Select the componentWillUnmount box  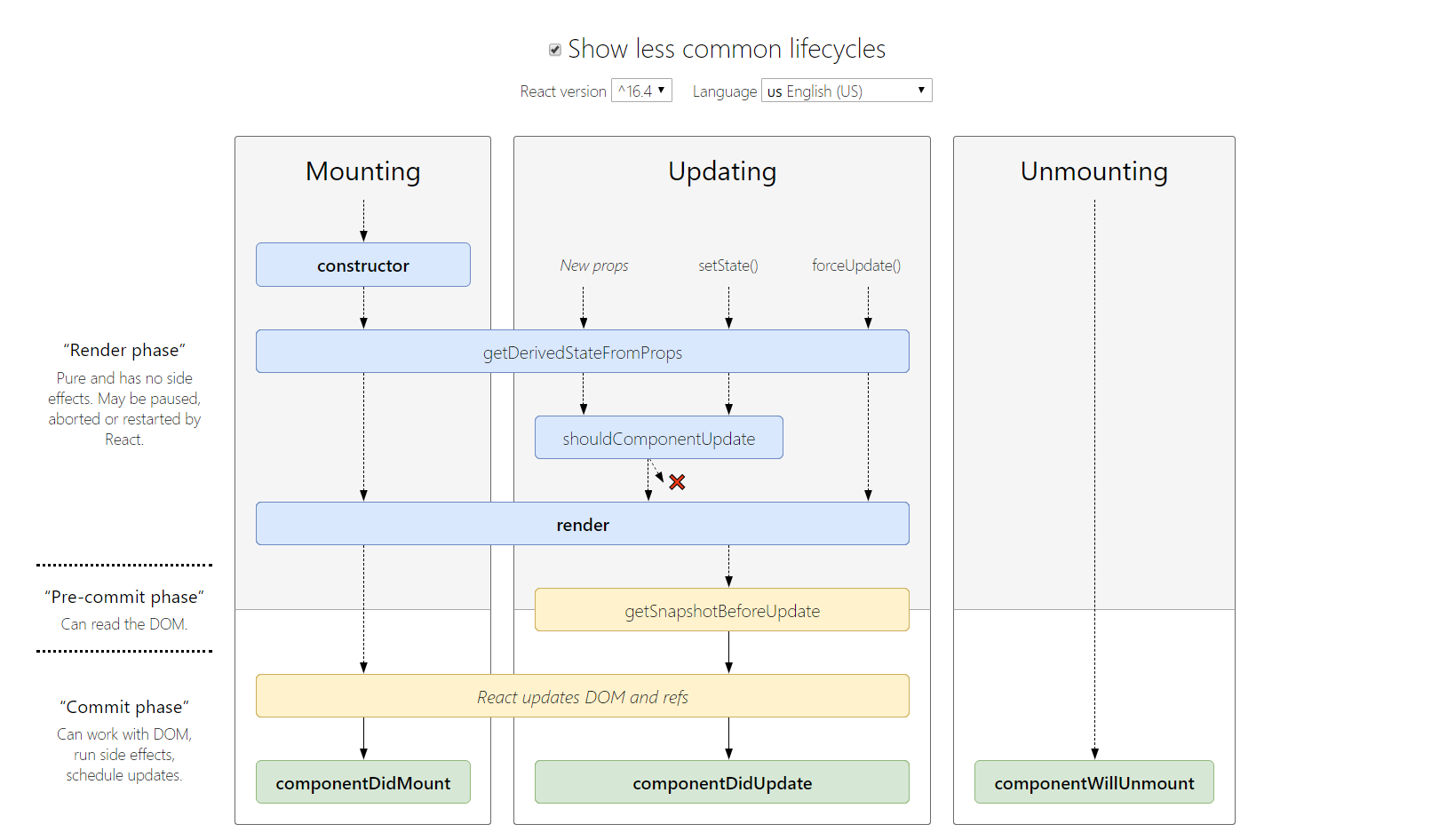tap(1093, 783)
